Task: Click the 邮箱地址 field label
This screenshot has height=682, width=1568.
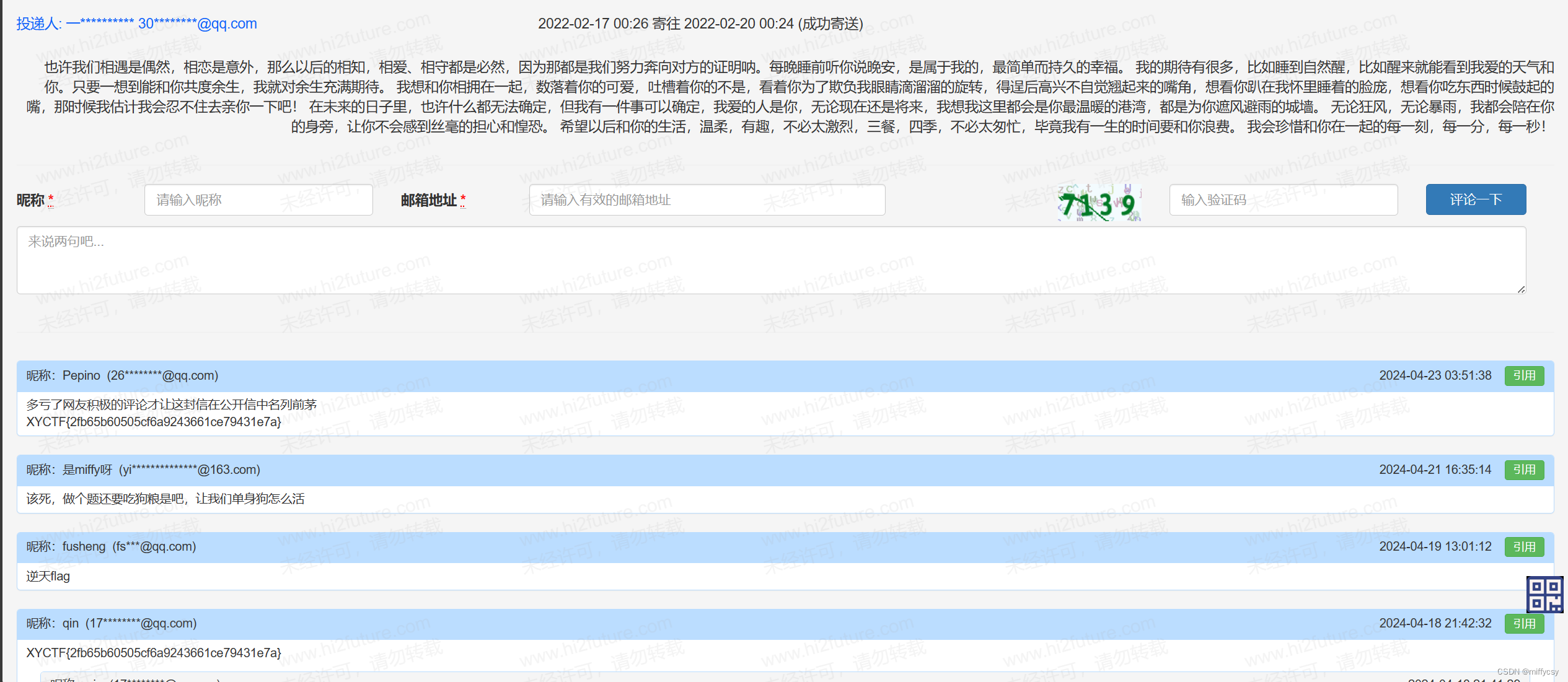Action: [x=428, y=200]
